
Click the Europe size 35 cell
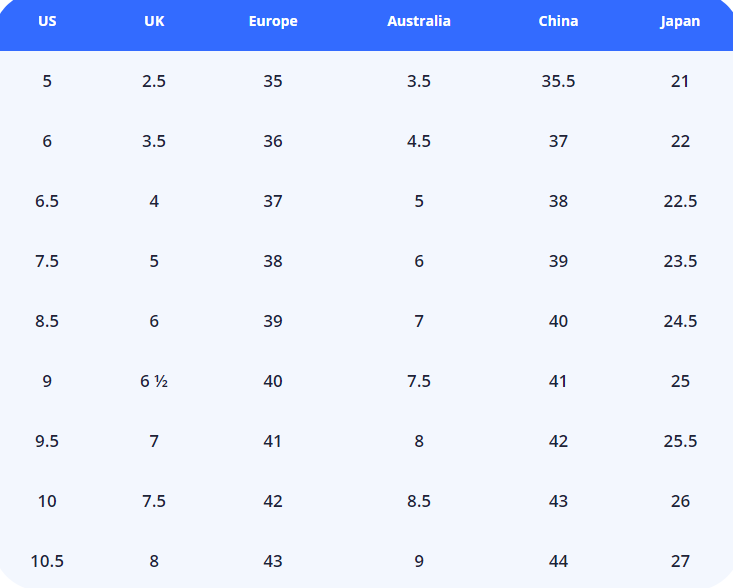(x=273, y=81)
